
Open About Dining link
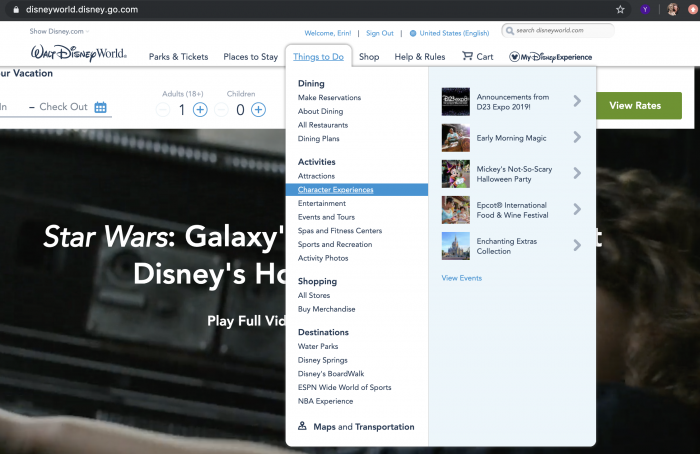[321, 111]
